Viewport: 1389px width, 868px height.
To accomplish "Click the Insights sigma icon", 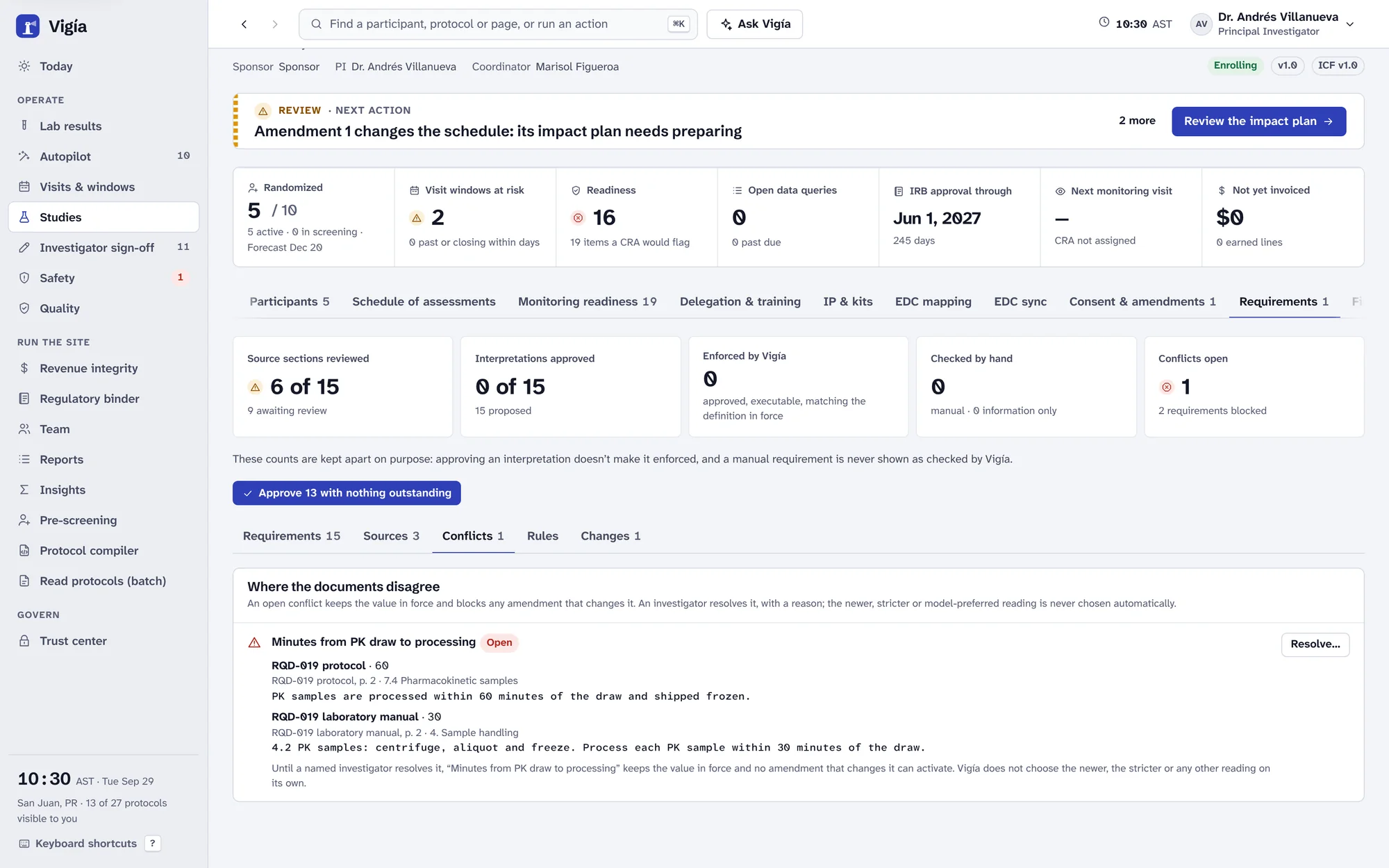I will pyautogui.click(x=24, y=490).
